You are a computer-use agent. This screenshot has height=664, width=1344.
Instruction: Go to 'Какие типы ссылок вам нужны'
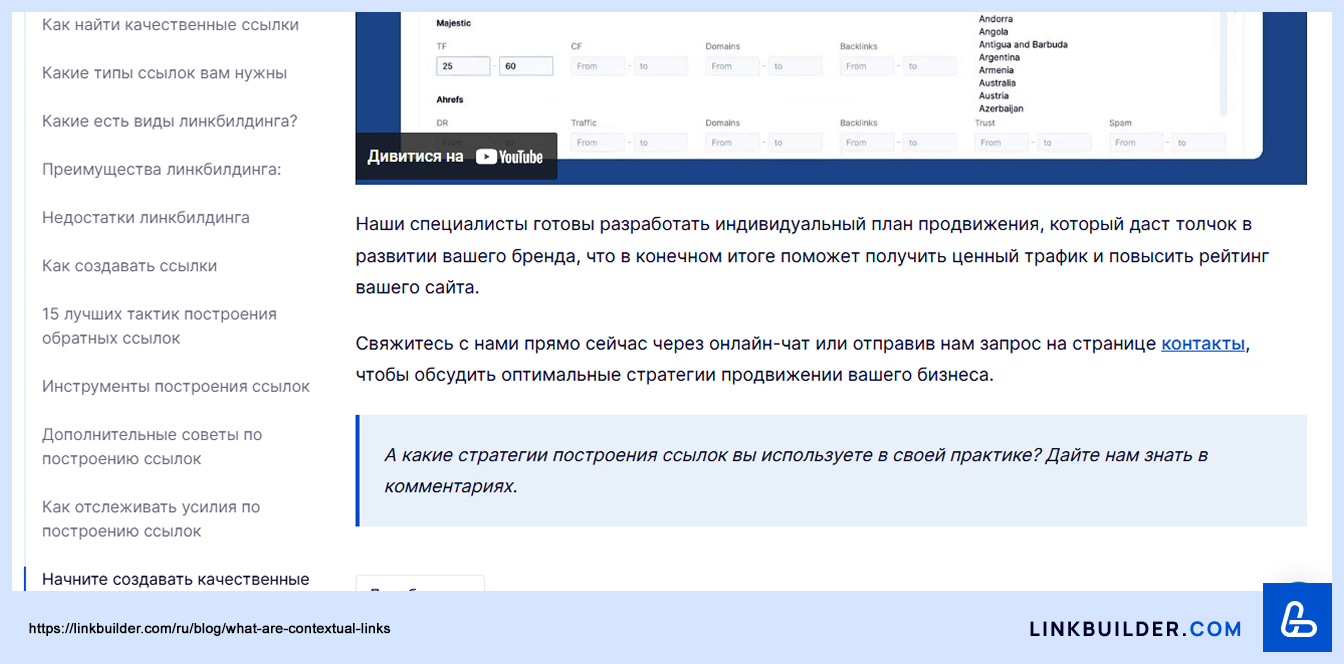pos(164,73)
